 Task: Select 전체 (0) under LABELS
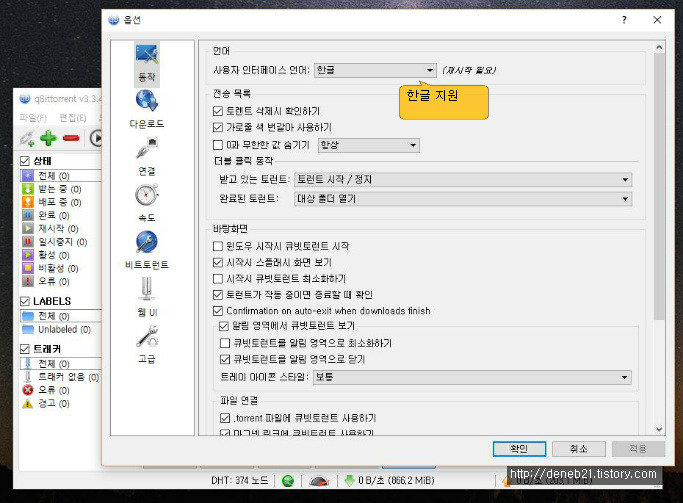coord(61,316)
